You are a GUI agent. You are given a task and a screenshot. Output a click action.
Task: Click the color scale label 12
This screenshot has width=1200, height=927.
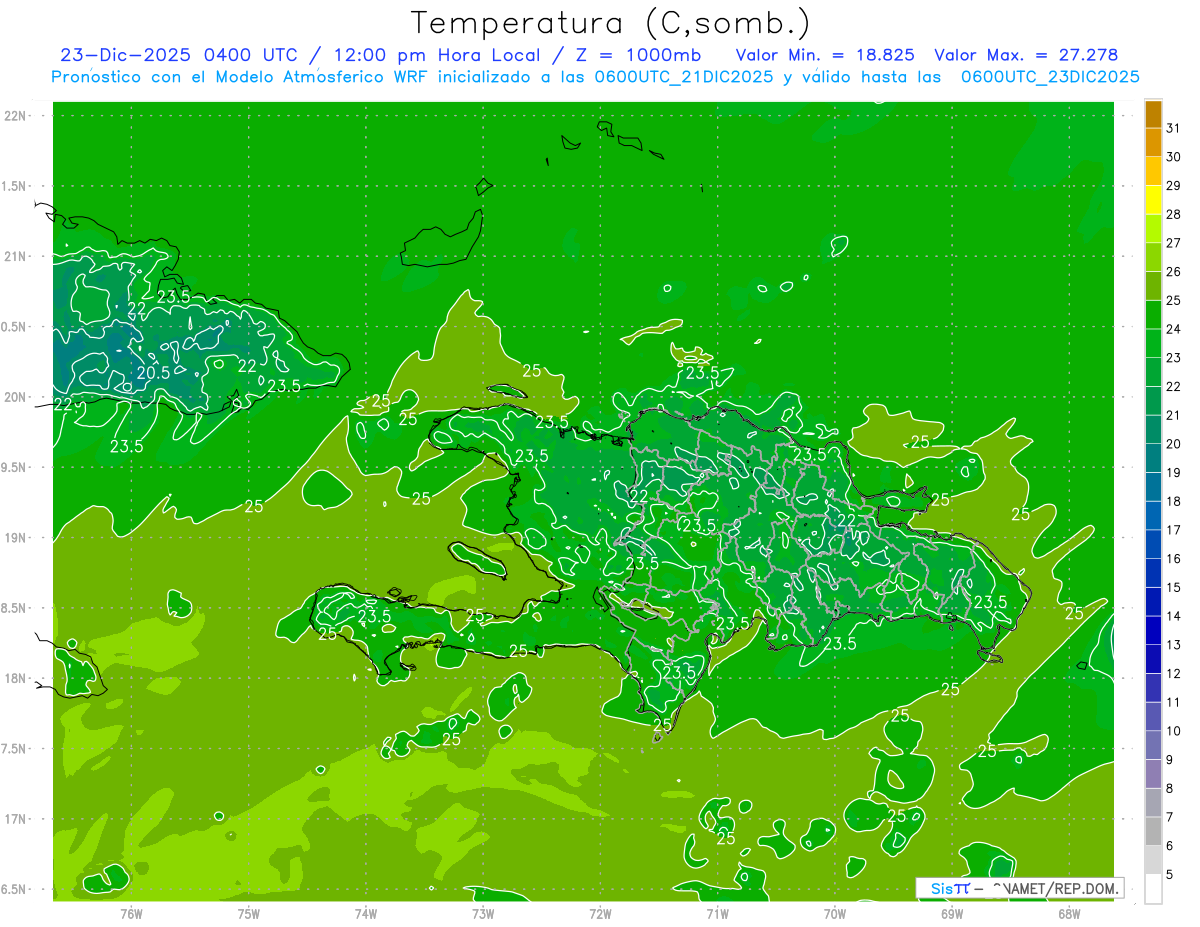1173,674
